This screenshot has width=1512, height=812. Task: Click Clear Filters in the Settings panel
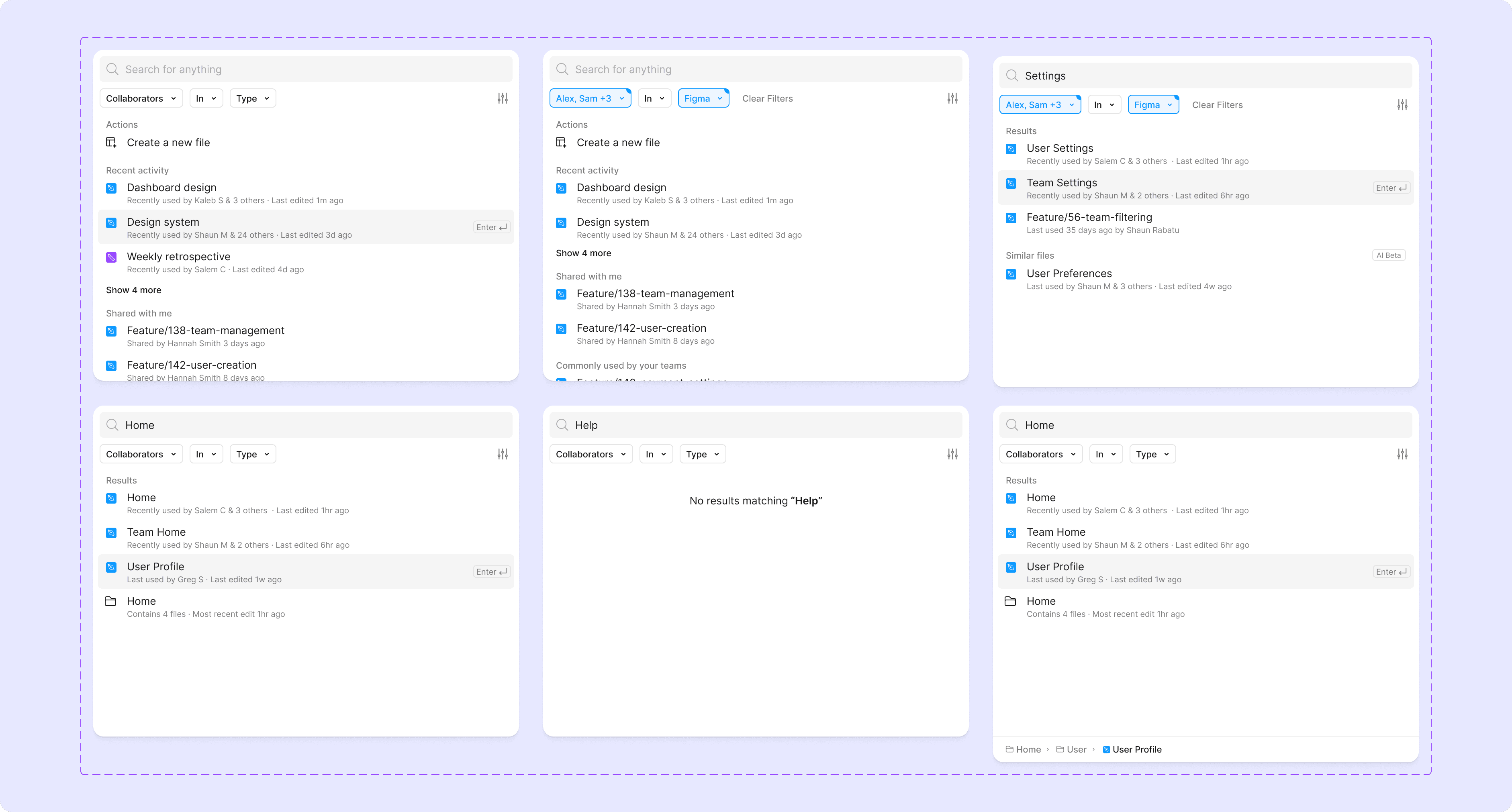[1217, 105]
